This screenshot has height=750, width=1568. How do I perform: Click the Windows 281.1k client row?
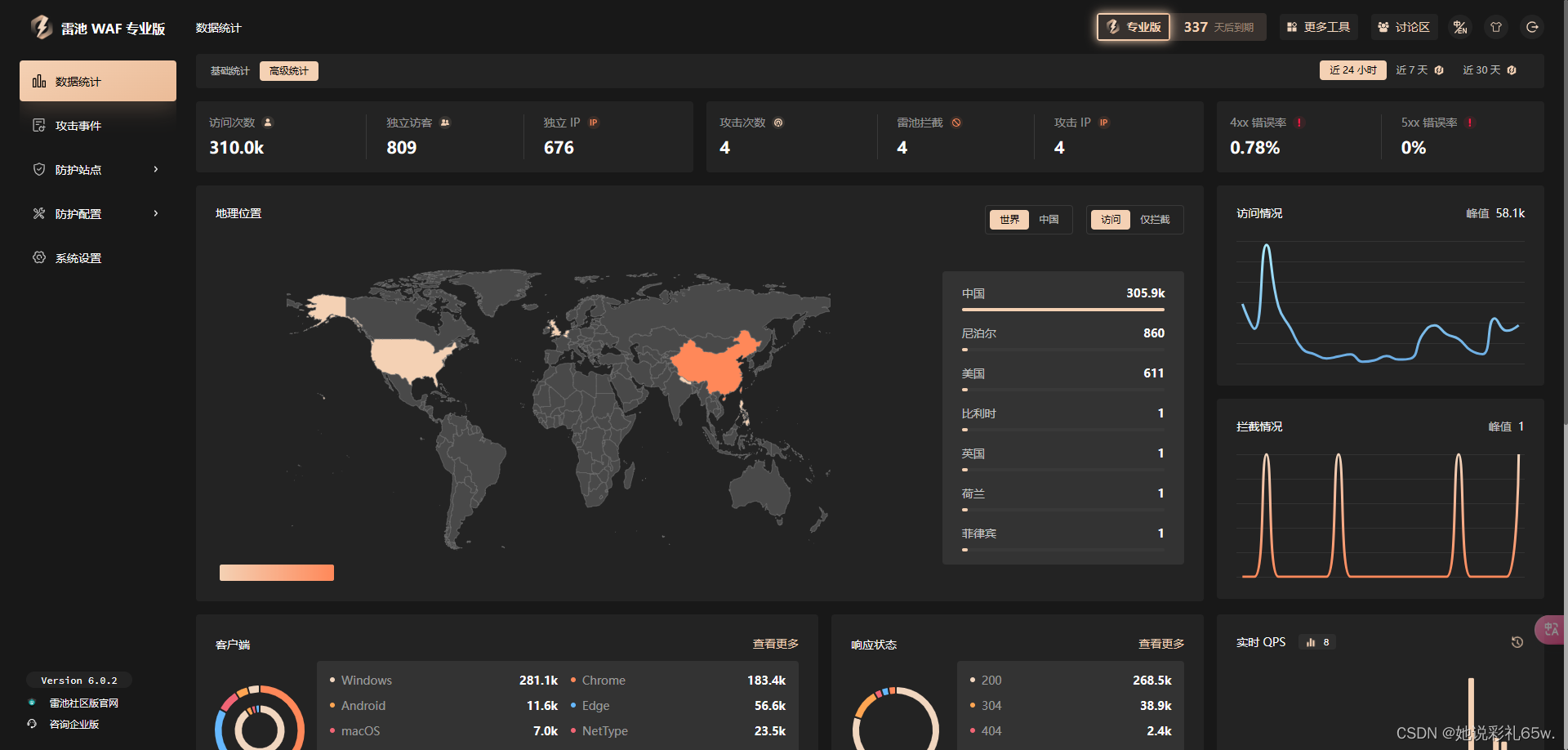[443, 680]
